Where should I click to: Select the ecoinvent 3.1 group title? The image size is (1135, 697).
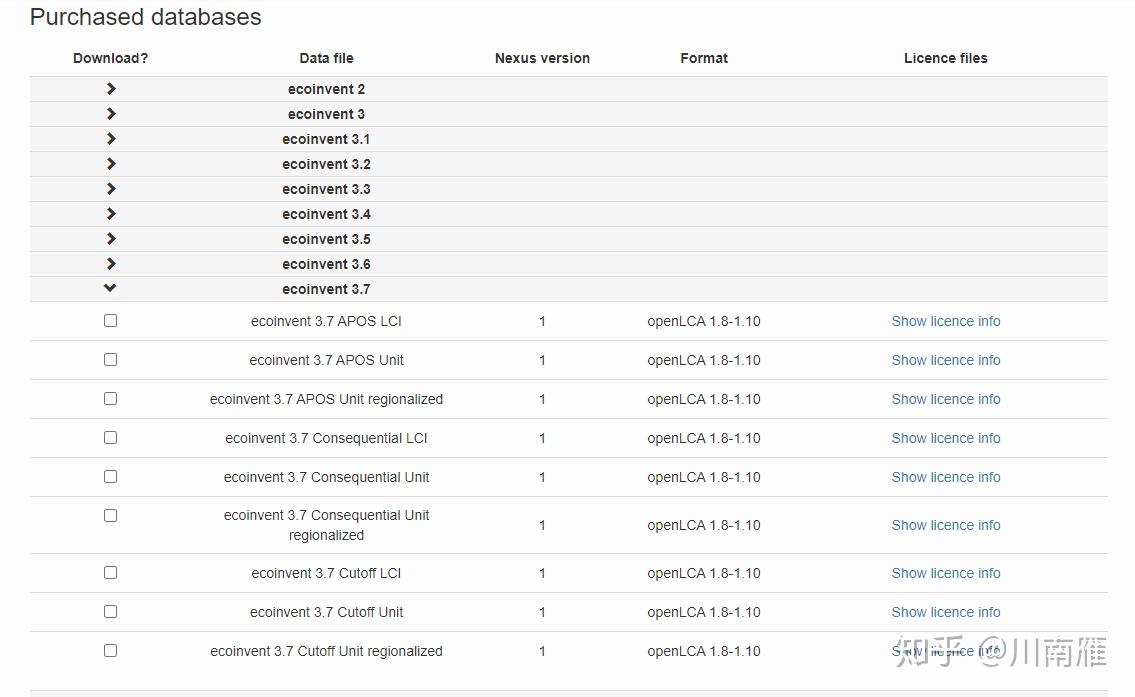[326, 139]
